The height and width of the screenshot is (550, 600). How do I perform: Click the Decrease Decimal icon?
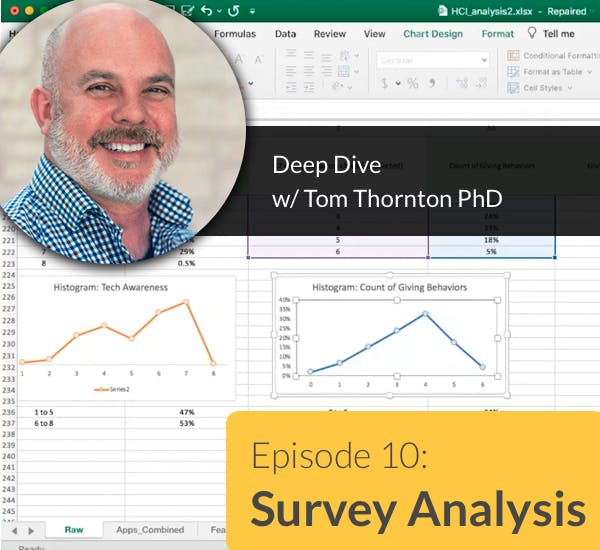481,83
